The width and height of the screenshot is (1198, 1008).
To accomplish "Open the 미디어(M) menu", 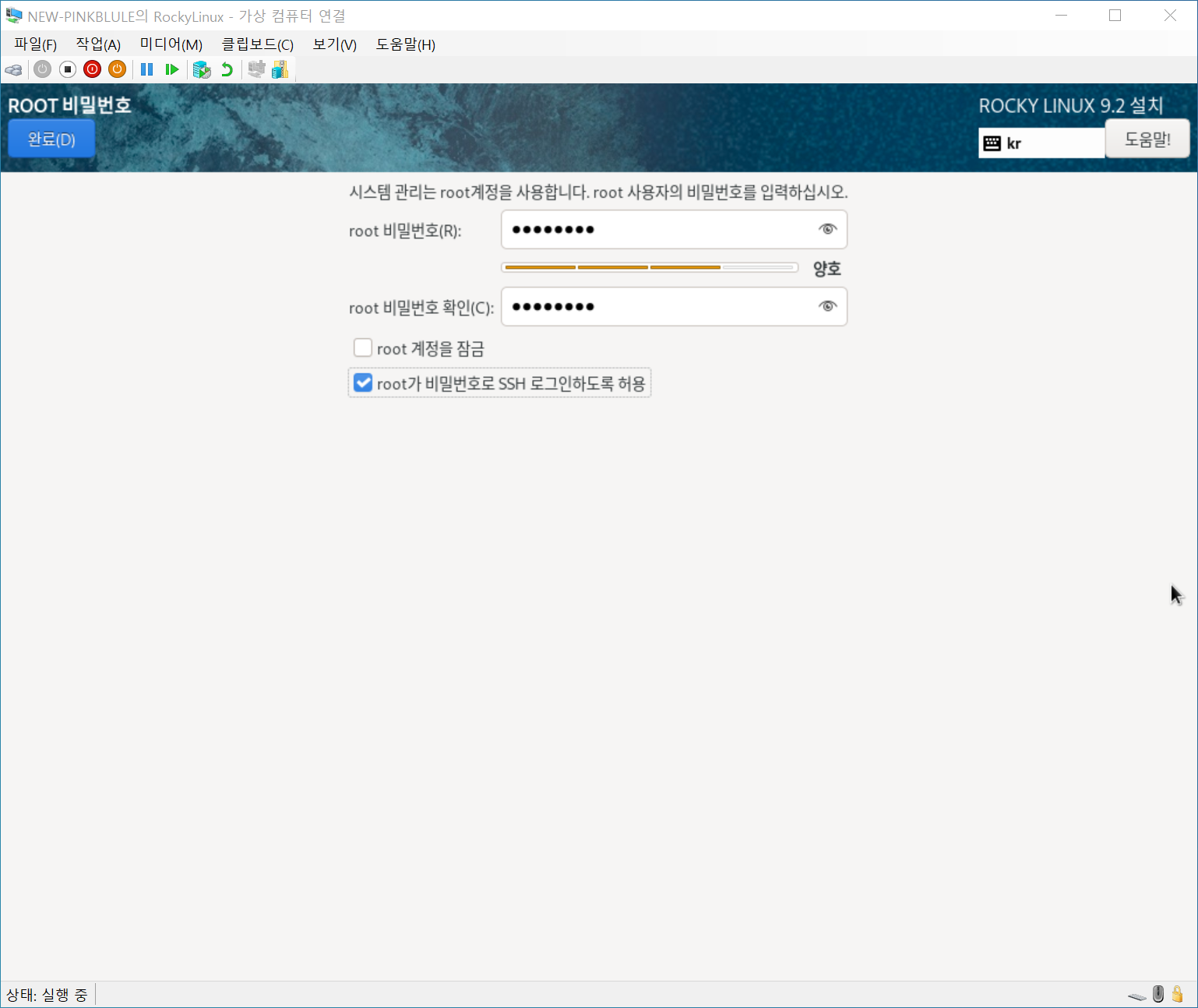I will click(x=171, y=44).
